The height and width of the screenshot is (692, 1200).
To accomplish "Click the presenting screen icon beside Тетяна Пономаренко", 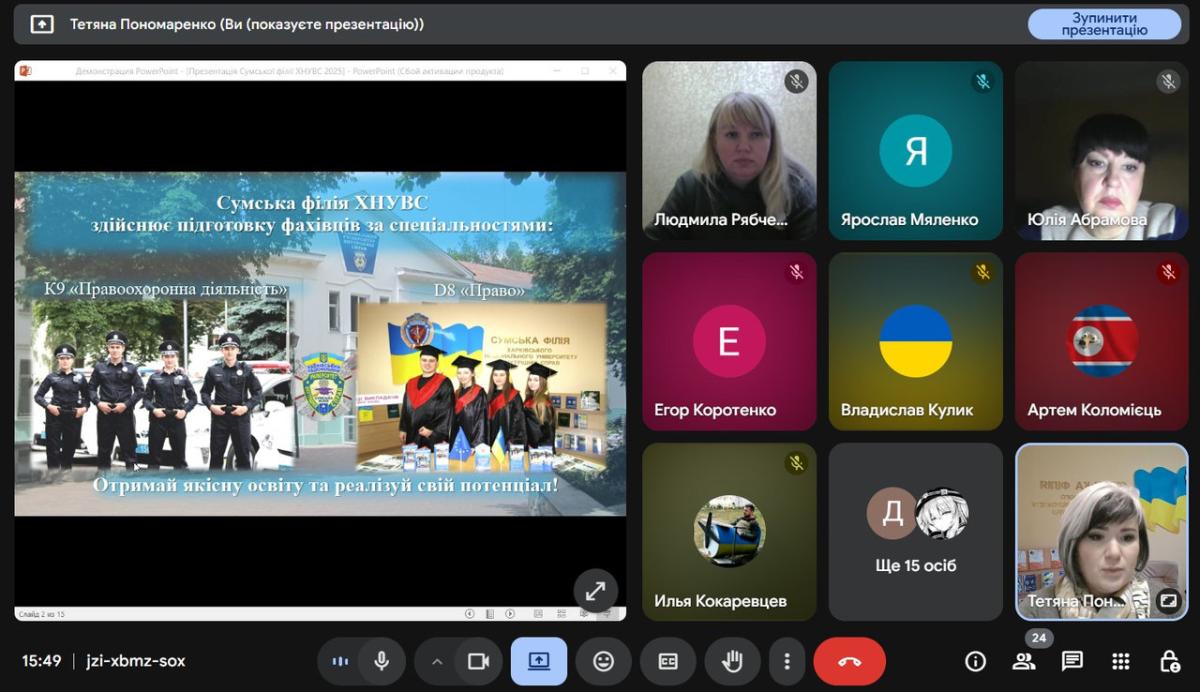I will [42, 24].
